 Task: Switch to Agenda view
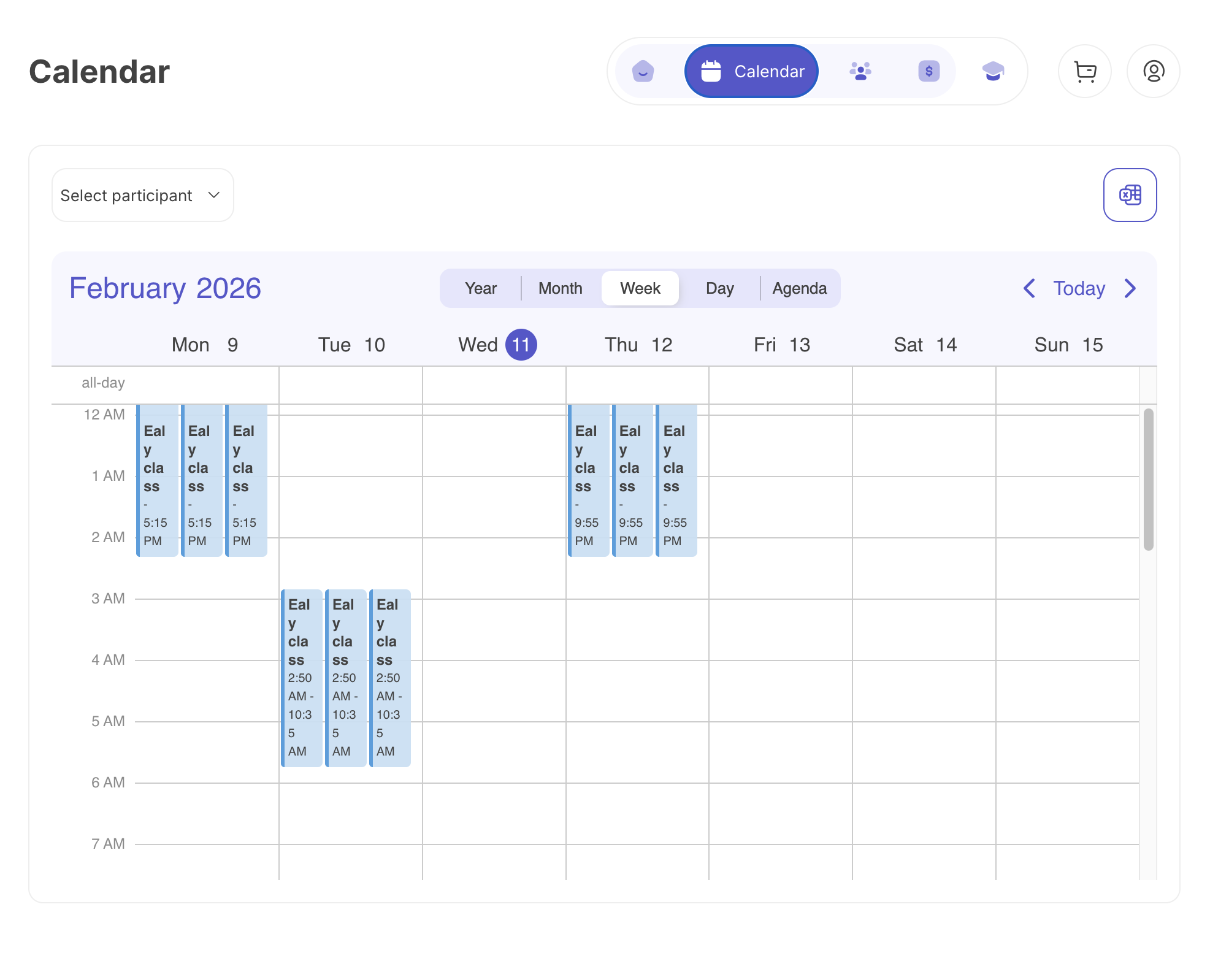tap(799, 288)
